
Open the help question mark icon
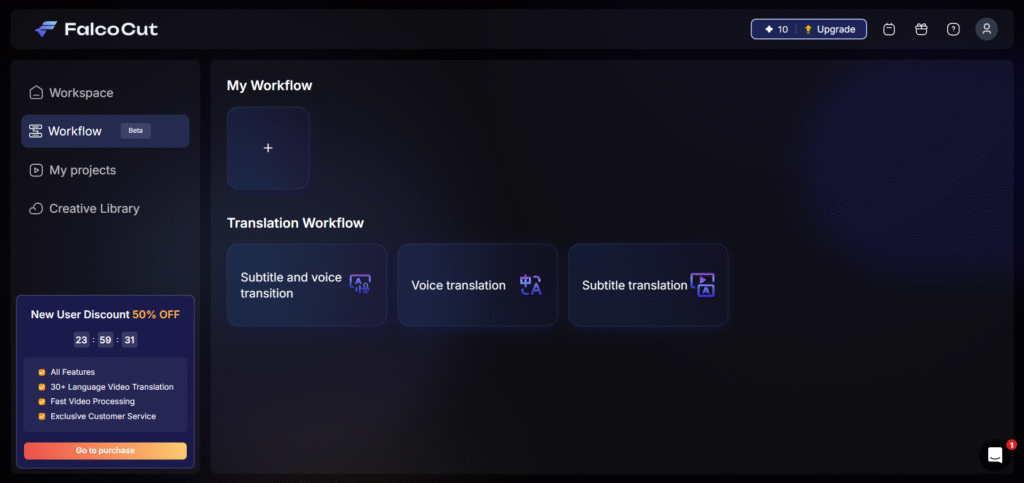point(953,29)
